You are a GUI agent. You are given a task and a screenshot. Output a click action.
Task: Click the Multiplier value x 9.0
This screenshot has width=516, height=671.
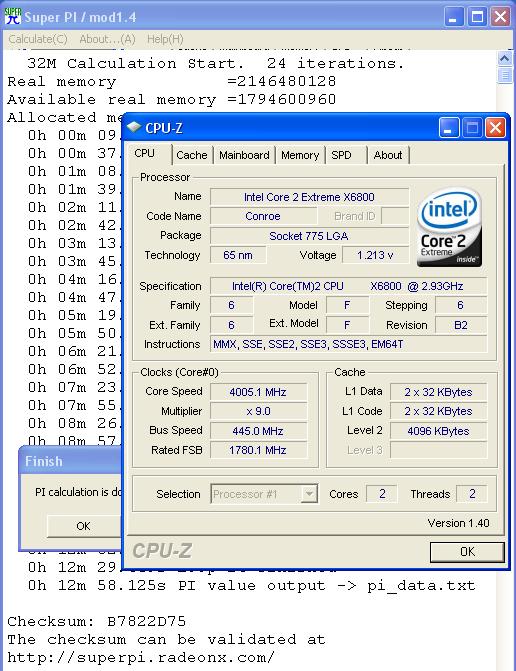tap(258, 411)
